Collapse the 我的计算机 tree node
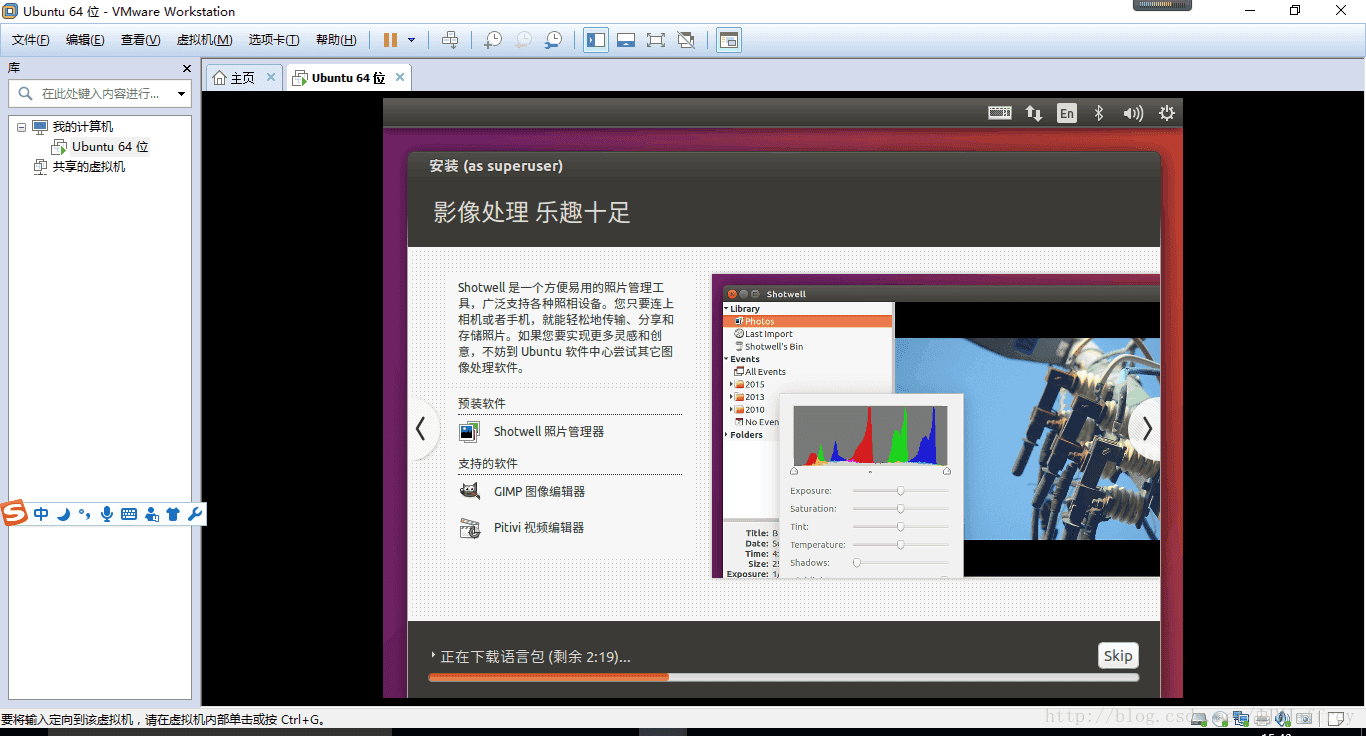1366x736 pixels. (21, 127)
